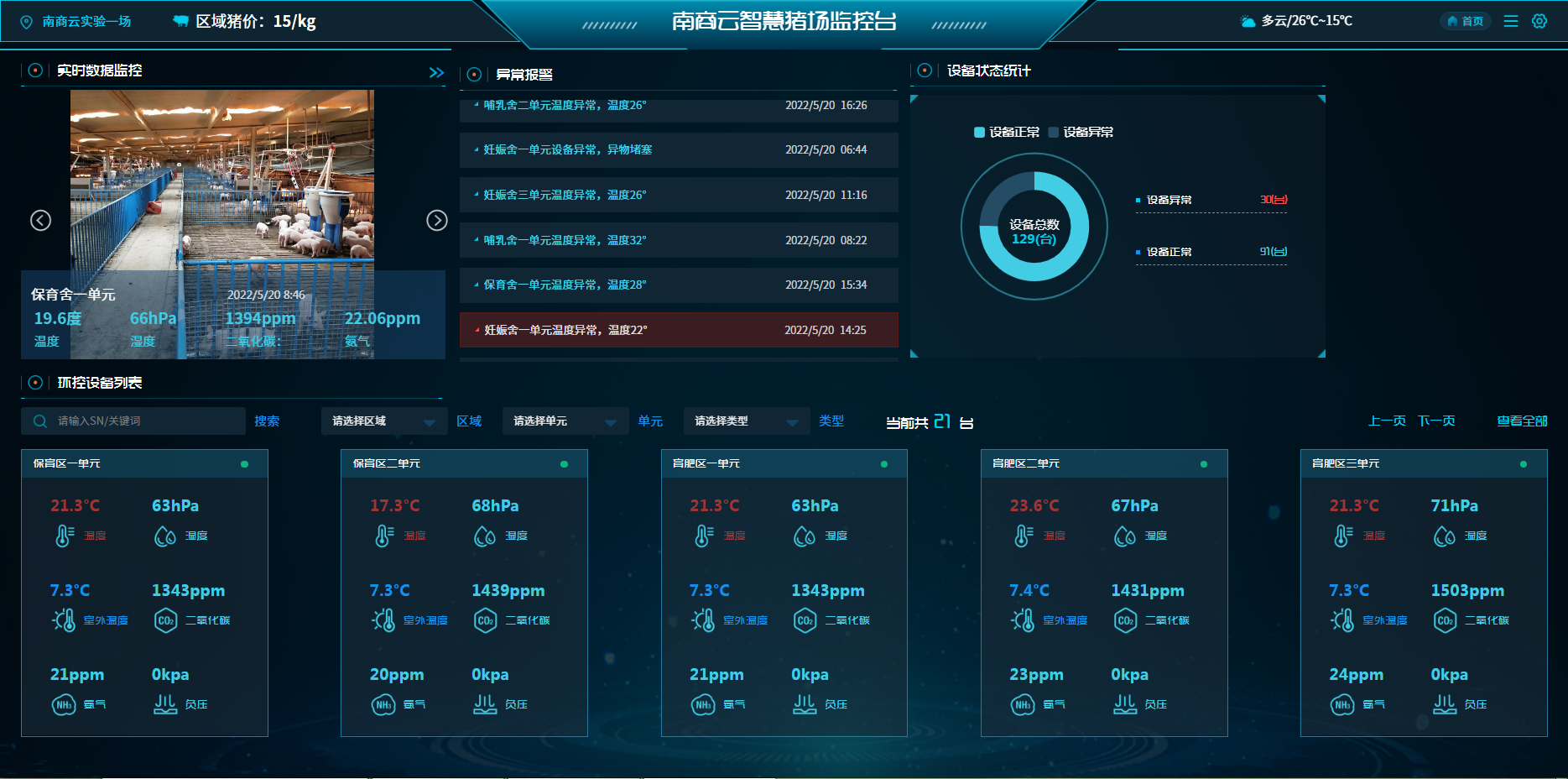Toggle 设备异常 legend in device chart
Viewport: 1568px width, 779px height.
[x=1081, y=132]
